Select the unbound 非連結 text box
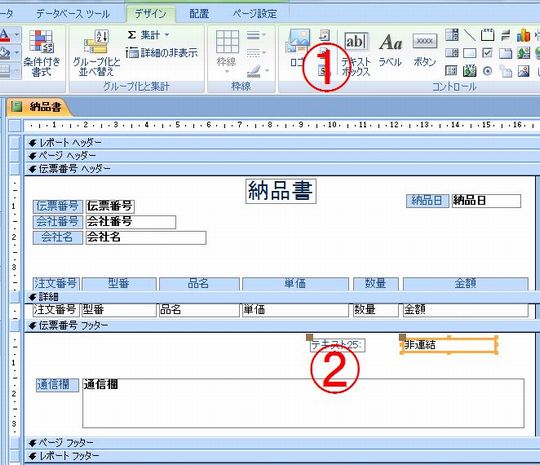 point(449,345)
